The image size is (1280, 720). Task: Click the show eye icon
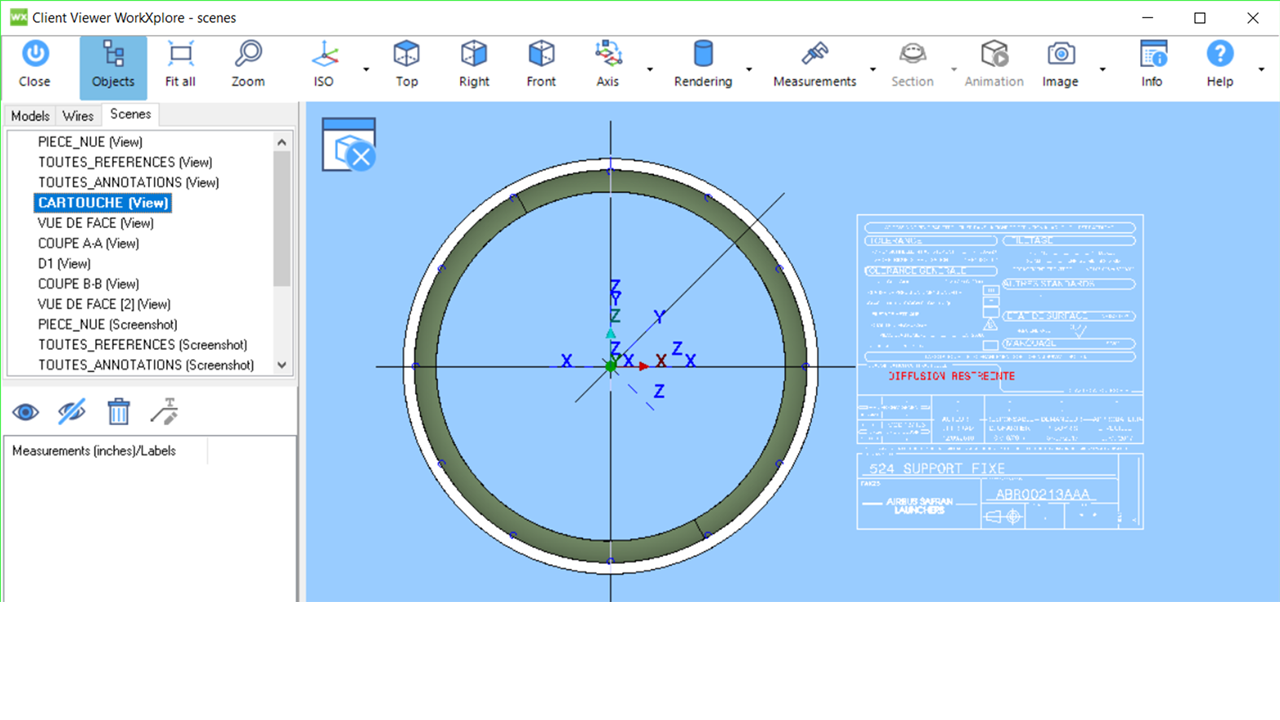[26, 411]
